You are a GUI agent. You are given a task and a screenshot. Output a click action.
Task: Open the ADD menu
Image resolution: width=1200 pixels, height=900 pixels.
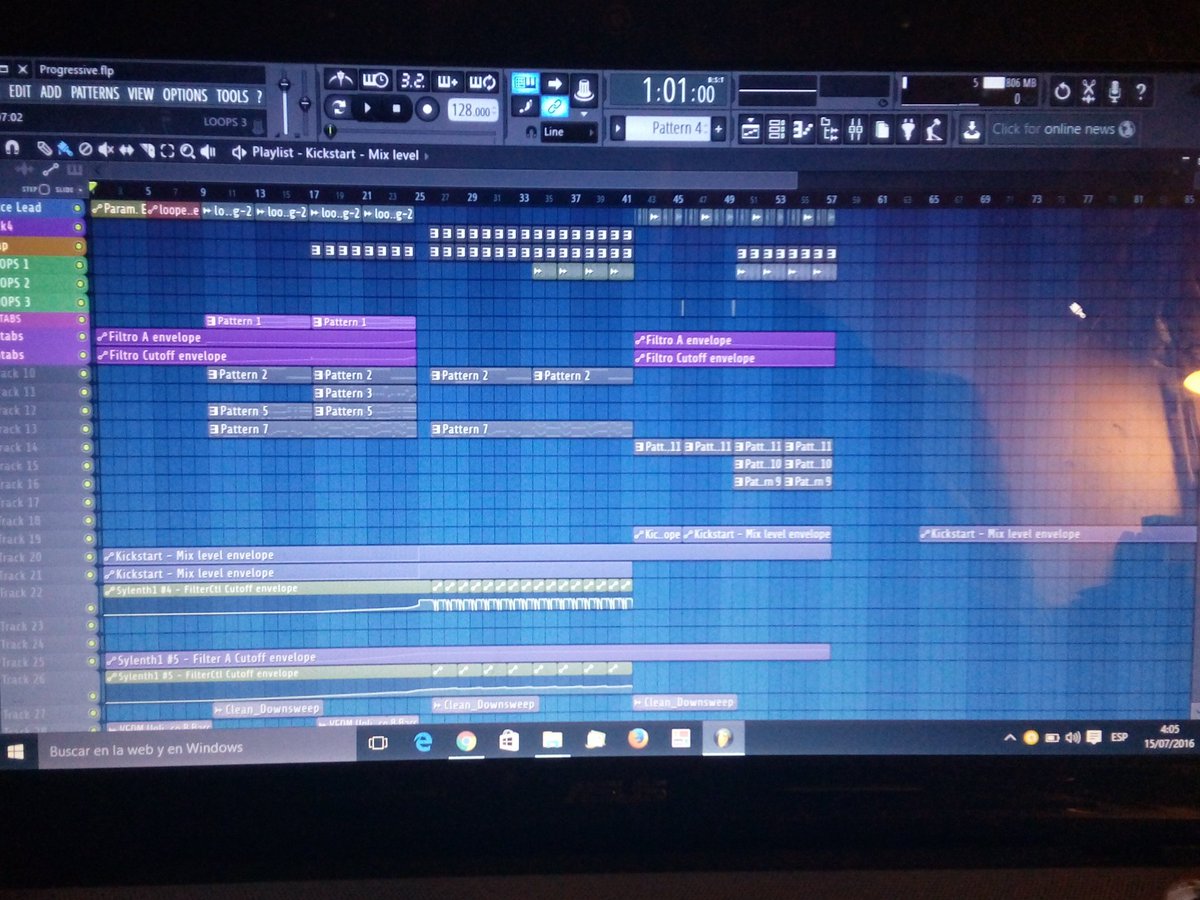coord(50,92)
